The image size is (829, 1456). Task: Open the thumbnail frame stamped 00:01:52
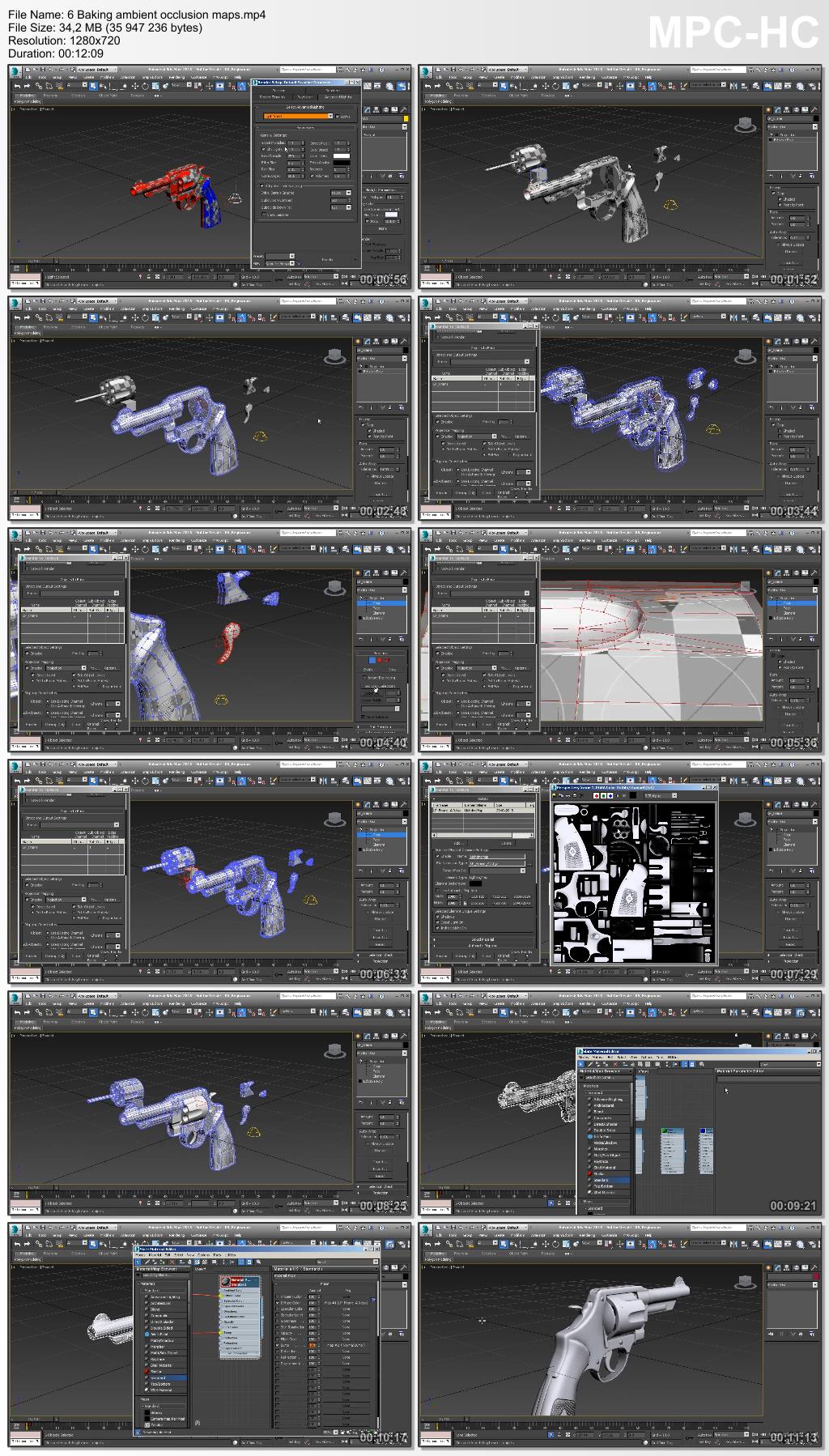pyautogui.click(x=620, y=177)
